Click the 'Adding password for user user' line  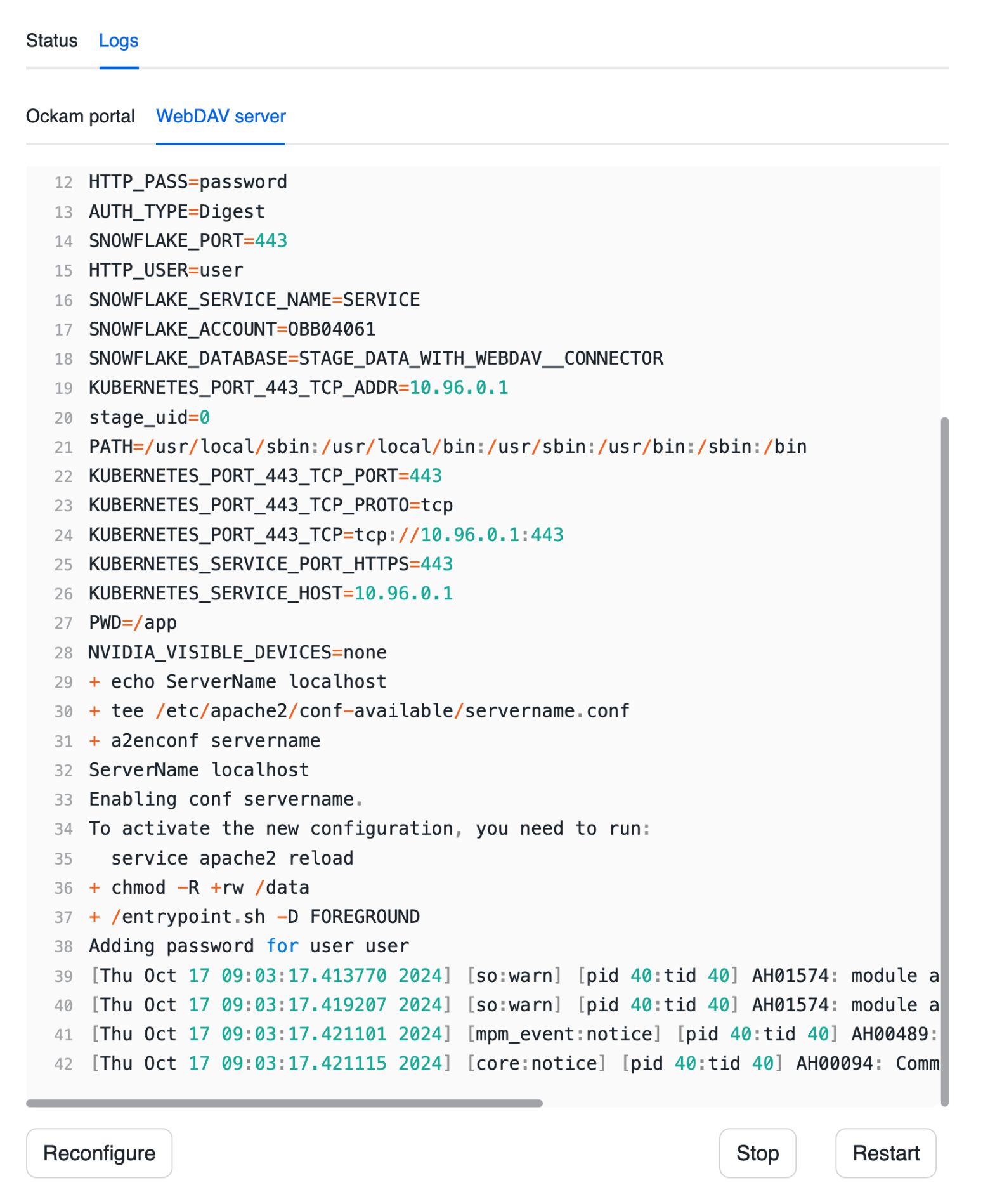click(249, 946)
